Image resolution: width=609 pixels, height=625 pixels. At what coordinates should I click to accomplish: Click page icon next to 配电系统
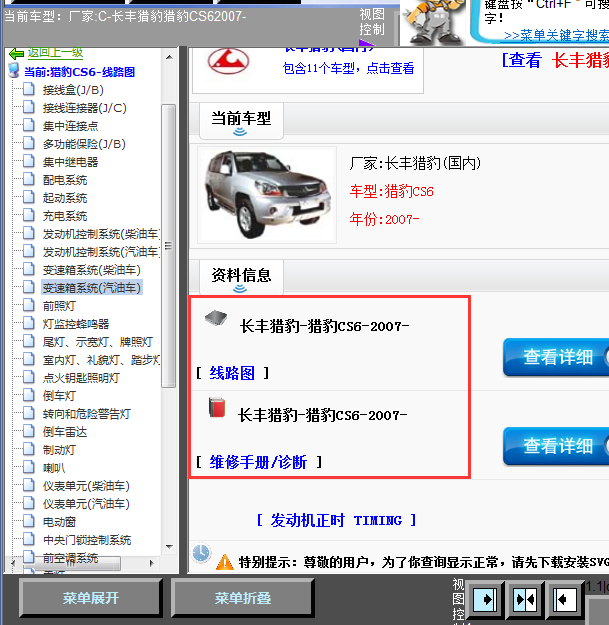pos(28,179)
